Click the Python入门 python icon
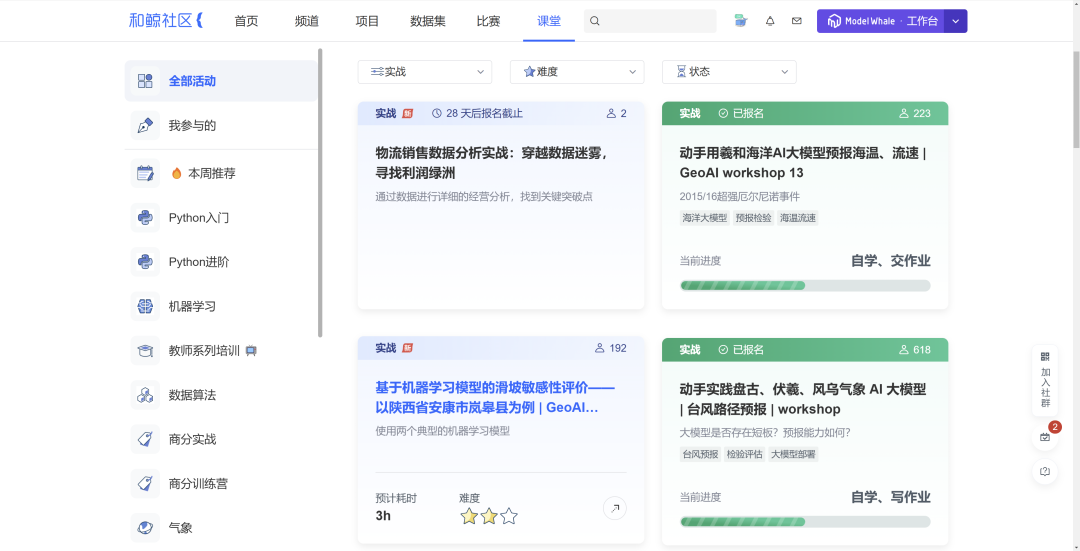Viewport: 1080px width, 551px height. [145, 218]
